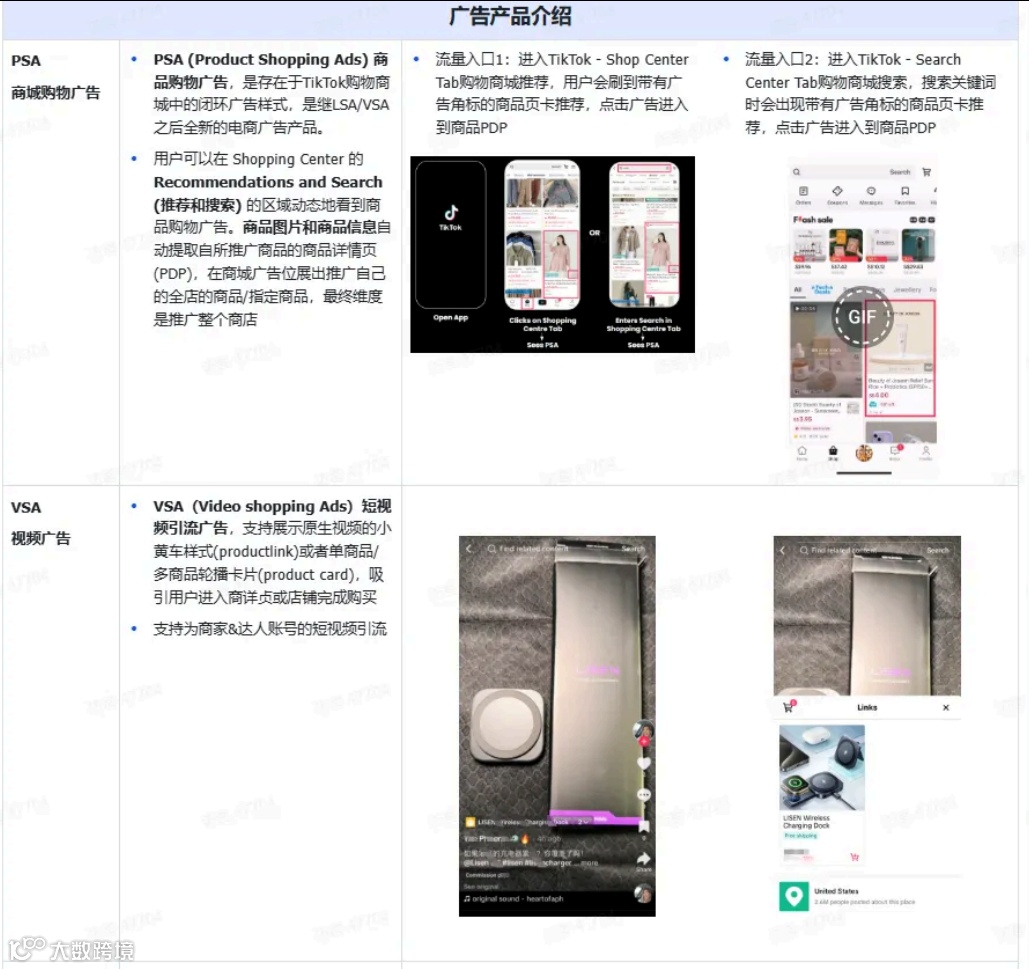Open the Inbox icon with red badge
The width and height of the screenshot is (1029, 969).
pyautogui.click(x=895, y=451)
